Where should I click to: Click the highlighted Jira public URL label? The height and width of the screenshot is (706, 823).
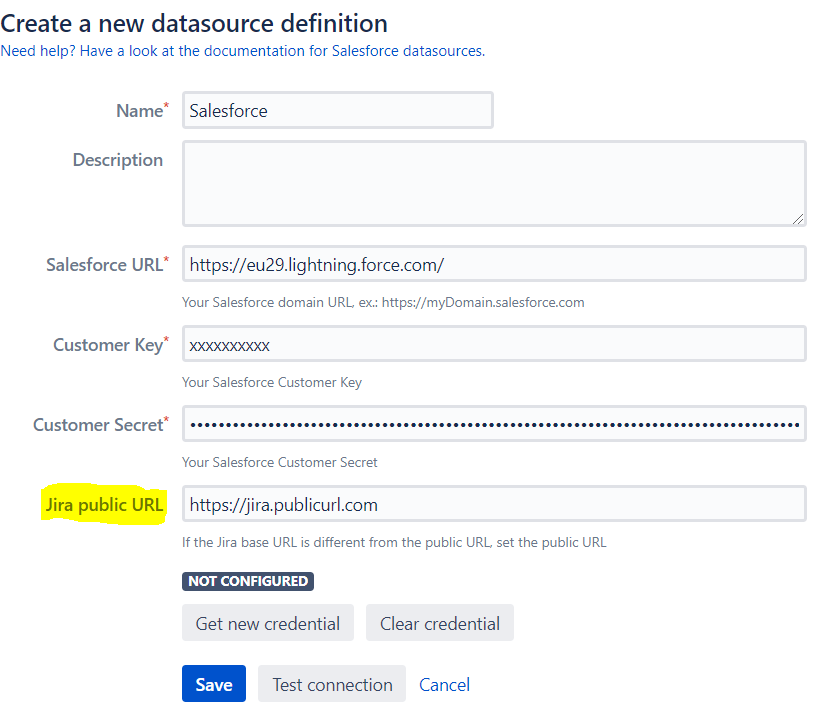point(103,505)
